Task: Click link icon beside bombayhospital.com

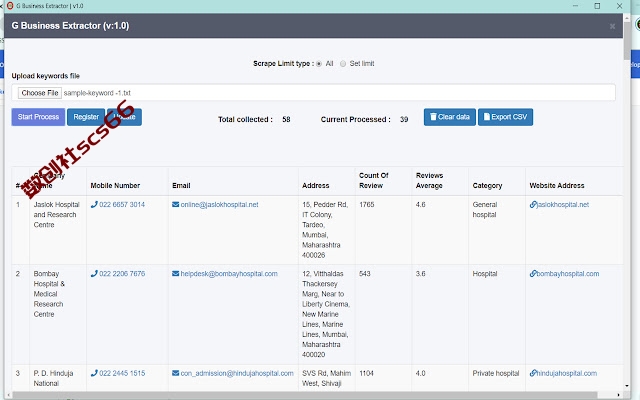Action: coord(533,273)
